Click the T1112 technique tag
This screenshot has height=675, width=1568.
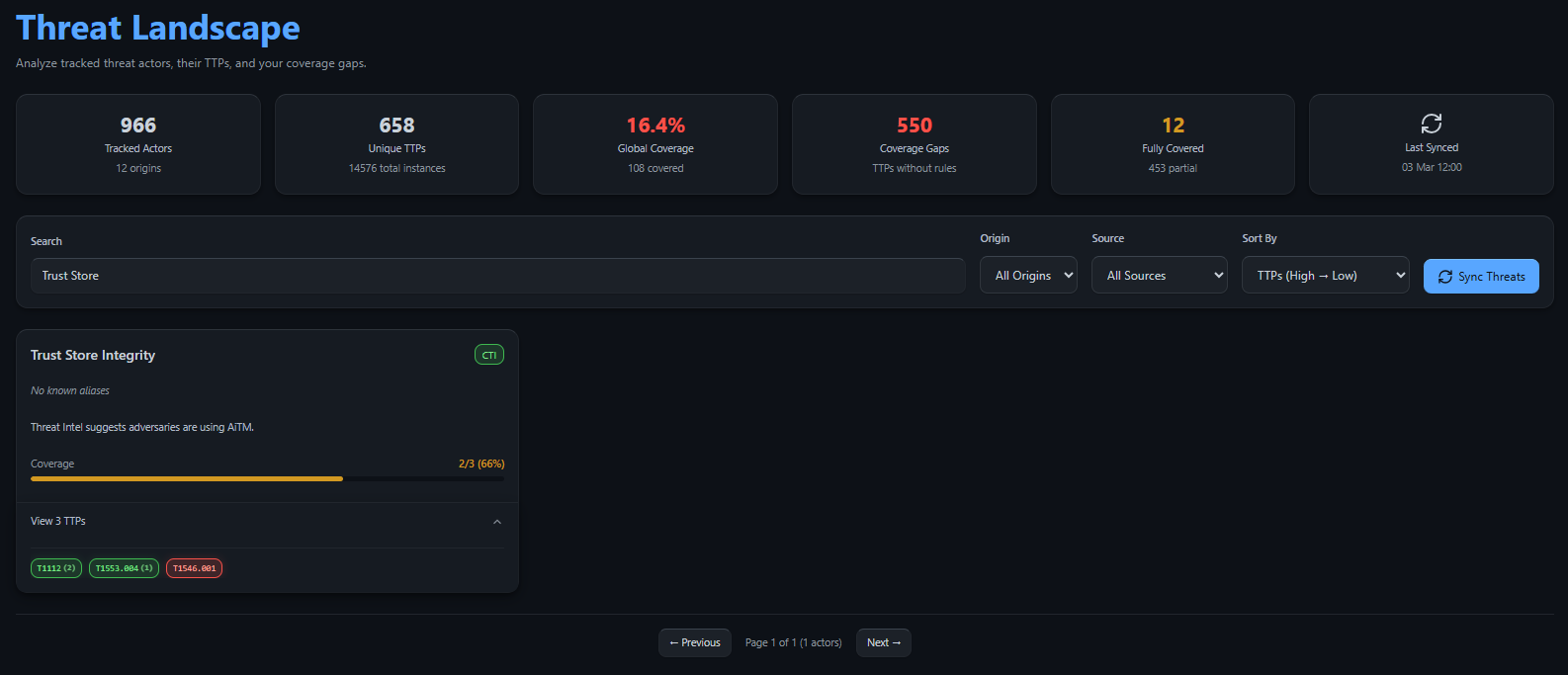(56, 568)
